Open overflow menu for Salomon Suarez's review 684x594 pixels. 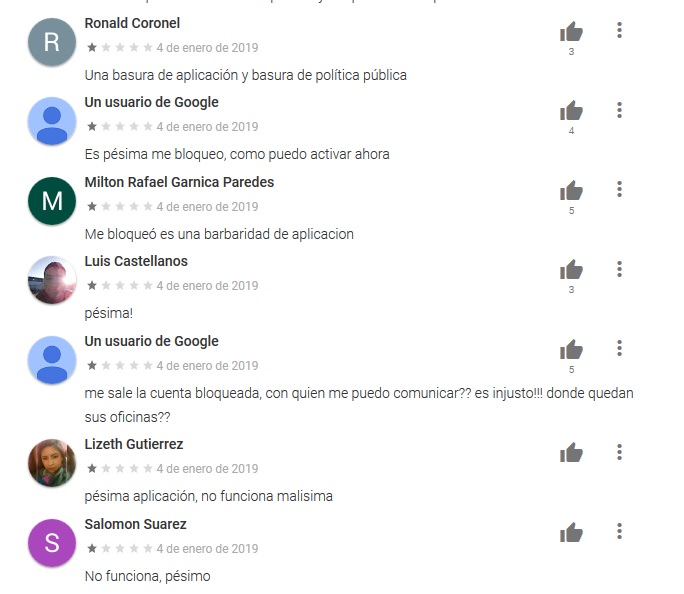click(619, 531)
